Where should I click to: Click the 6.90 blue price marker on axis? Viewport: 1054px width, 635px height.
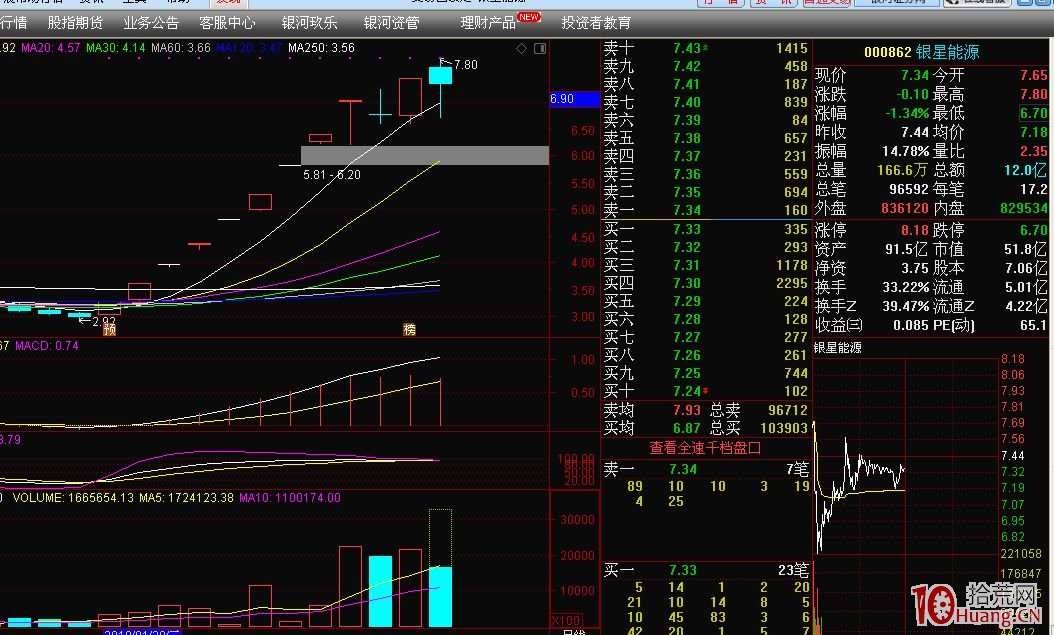pos(575,99)
